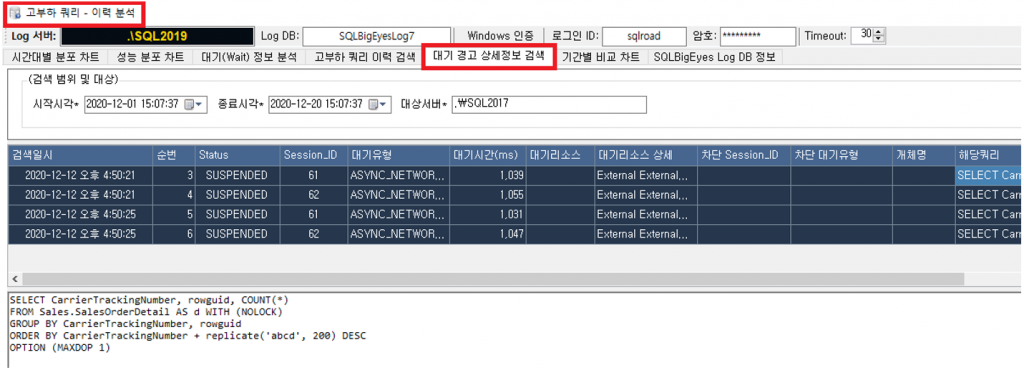Screen dimensions: 1024x370
Task: Sort by 검색일시 column header
Action: [x=80, y=155]
